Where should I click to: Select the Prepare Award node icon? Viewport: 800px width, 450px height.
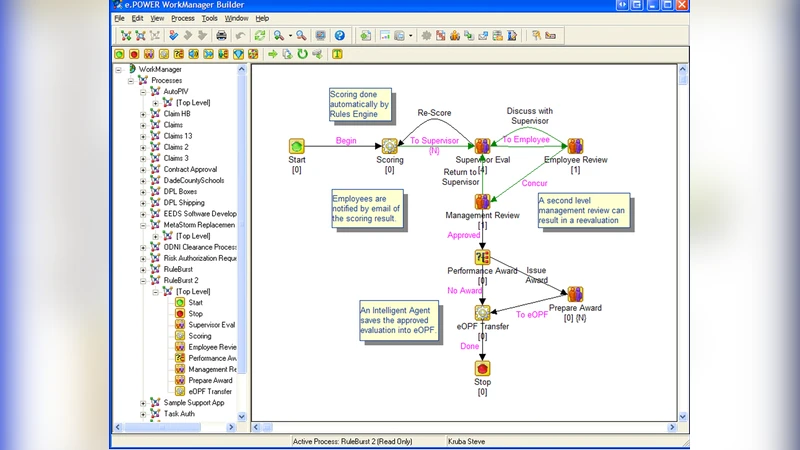coord(575,294)
